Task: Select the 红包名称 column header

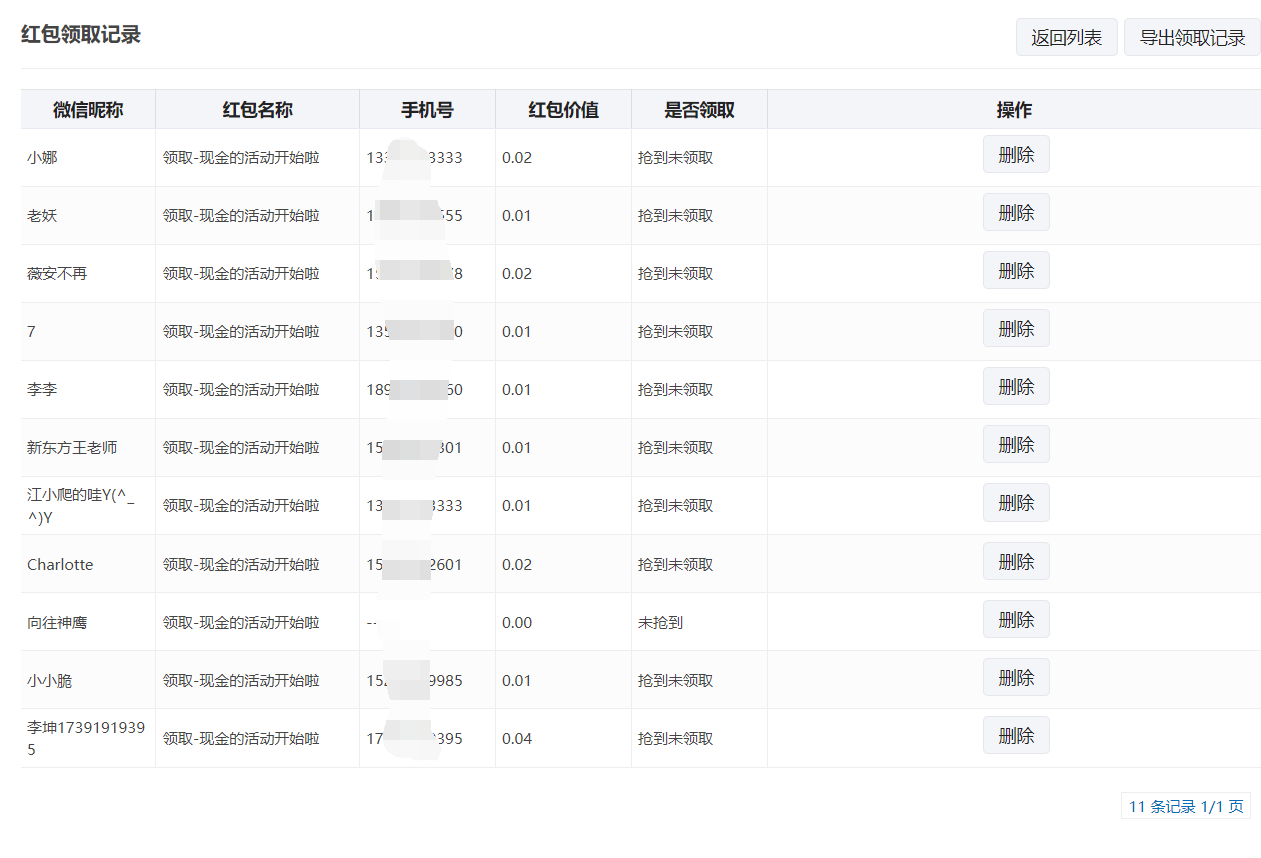Action: click(x=257, y=110)
